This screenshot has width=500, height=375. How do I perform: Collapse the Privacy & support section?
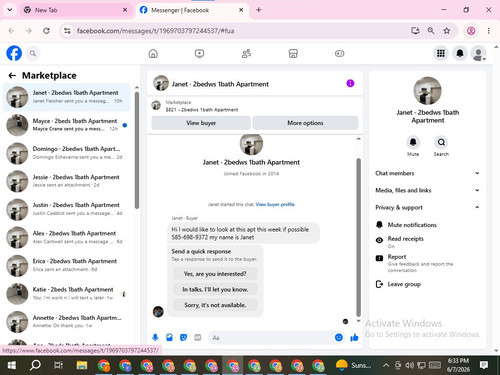427,207
